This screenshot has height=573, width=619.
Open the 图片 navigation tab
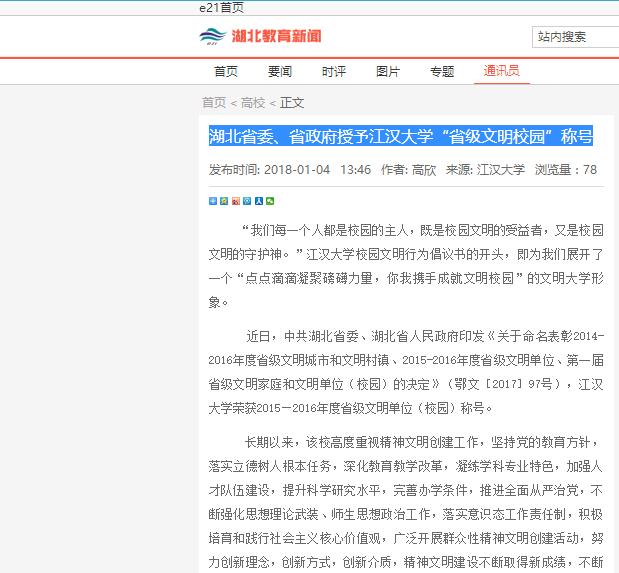tap(388, 71)
